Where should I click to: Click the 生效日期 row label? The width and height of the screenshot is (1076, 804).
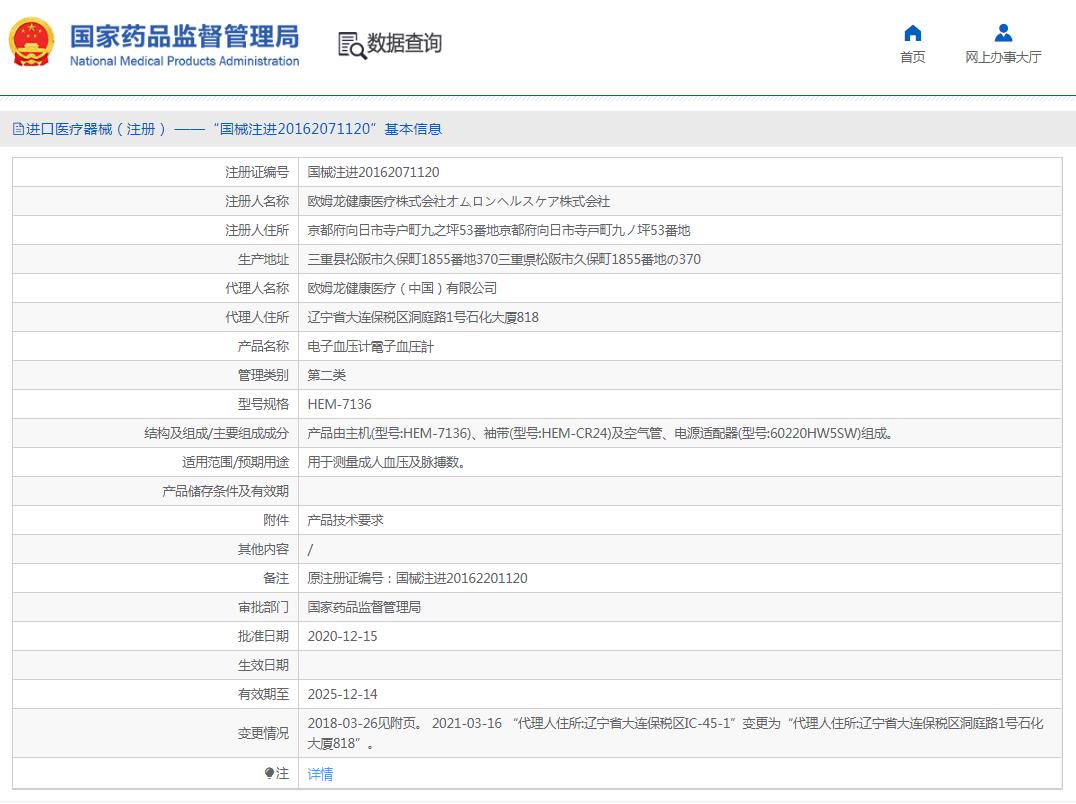pyautogui.click(x=263, y=665)
